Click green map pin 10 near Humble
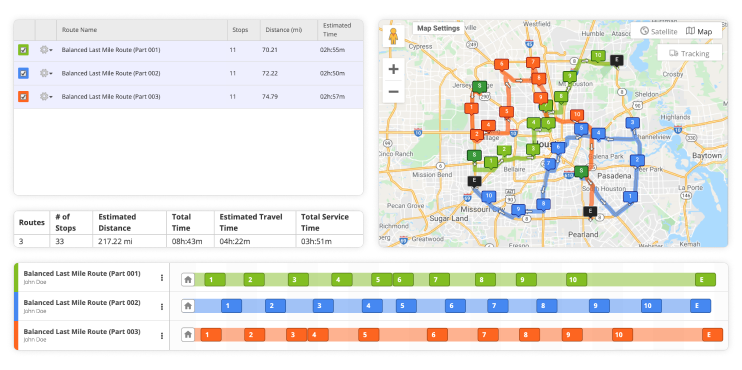Screen dimensions: 742x370 click(598, 57)
